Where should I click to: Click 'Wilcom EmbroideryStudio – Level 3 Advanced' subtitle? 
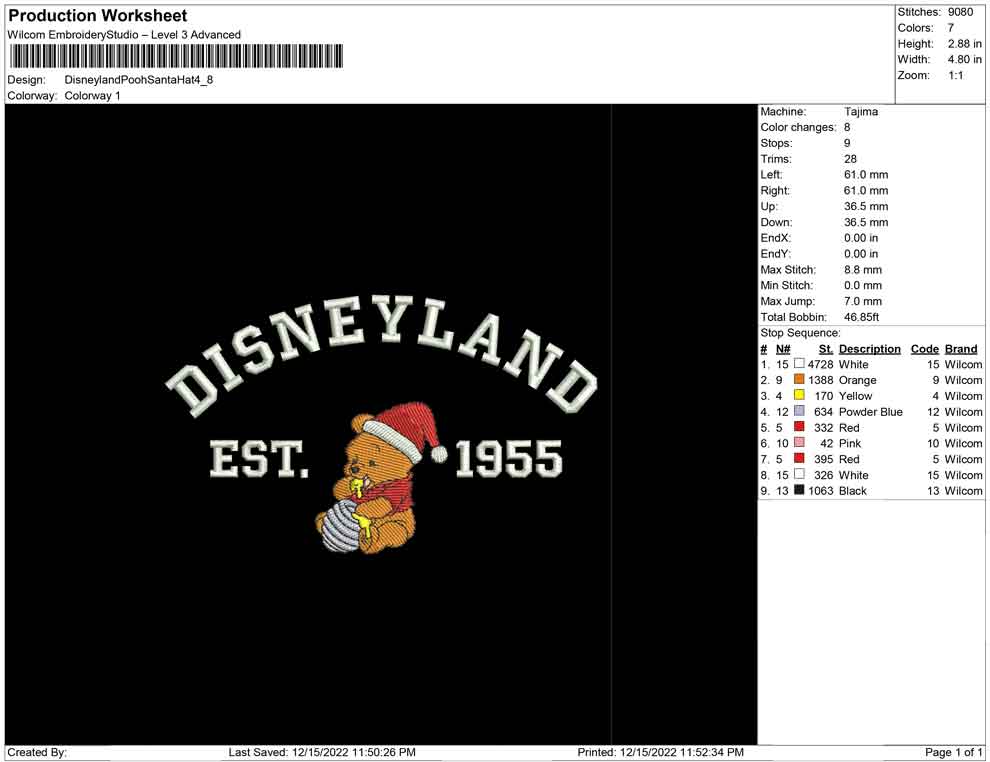tap(124, 35)
